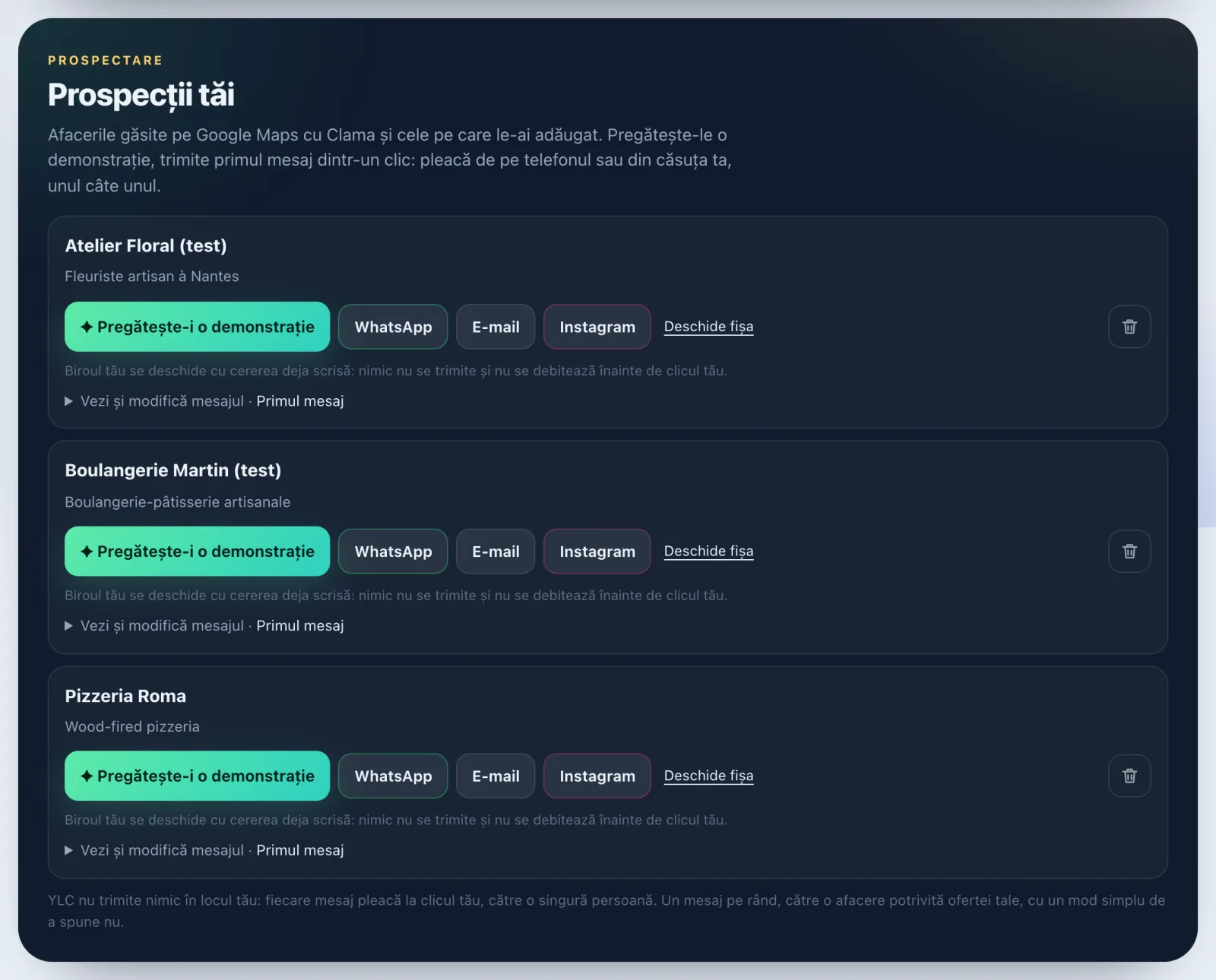Click the Wood-fired pizzeria description
This screenshot has width=1216, height=980.
click(132, 726)
